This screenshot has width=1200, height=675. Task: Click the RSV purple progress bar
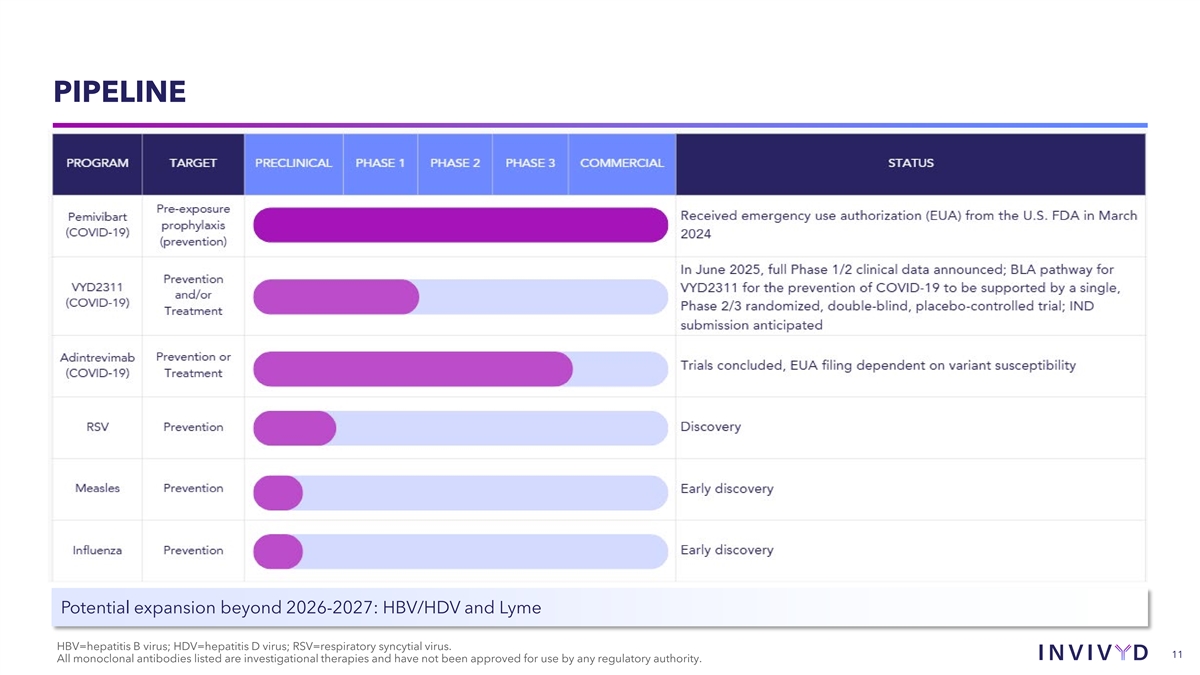coord(295,428)
